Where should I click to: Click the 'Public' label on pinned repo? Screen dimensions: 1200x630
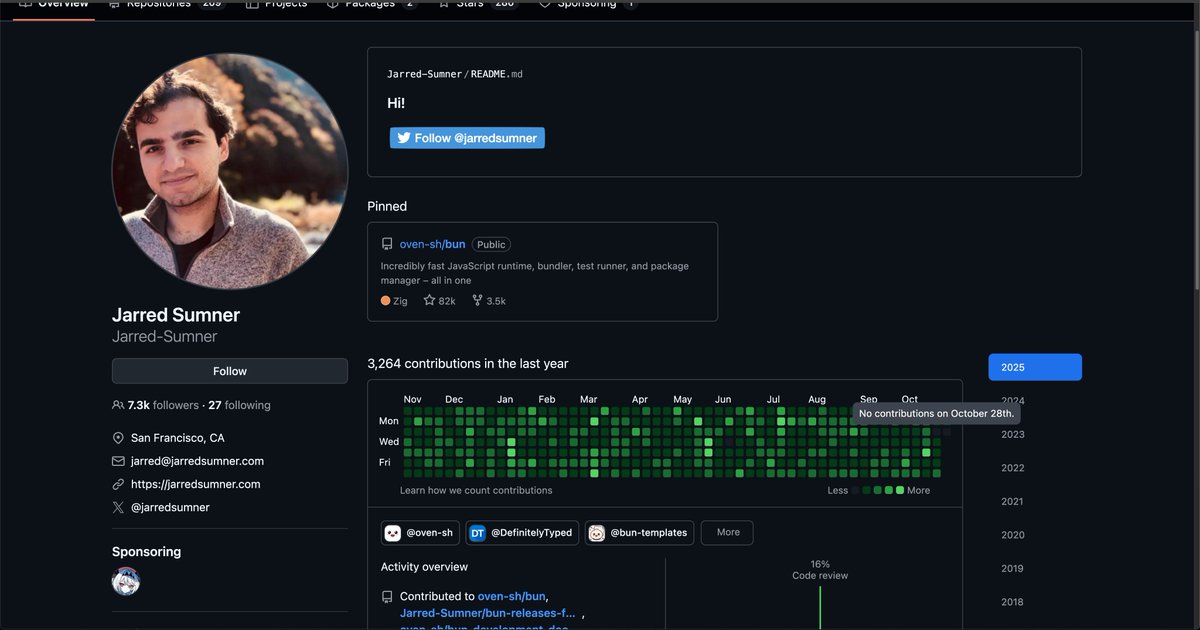coord(491,244)
